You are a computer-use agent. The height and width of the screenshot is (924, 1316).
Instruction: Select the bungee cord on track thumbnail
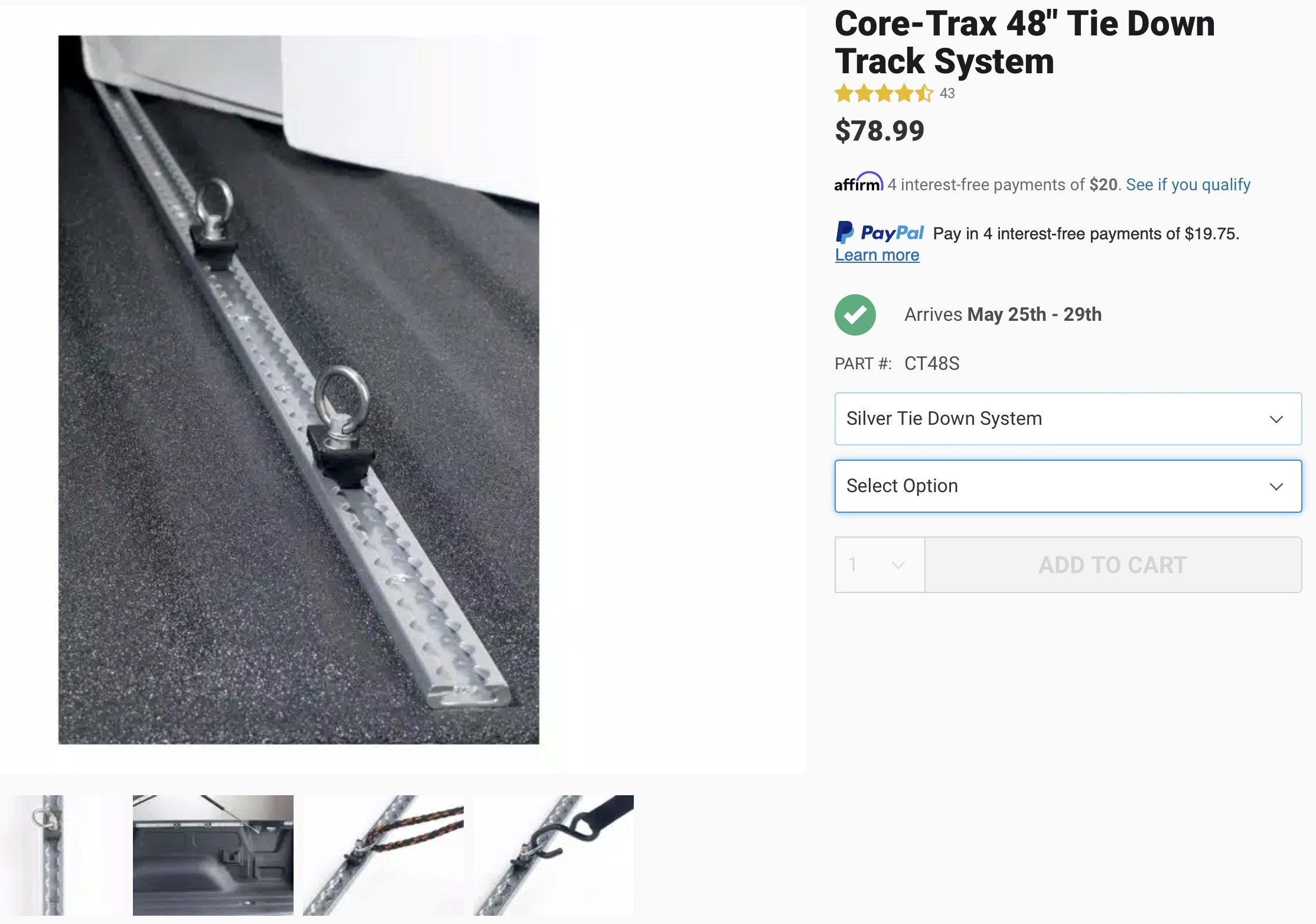pyautogui.click(x=383, y=855)
